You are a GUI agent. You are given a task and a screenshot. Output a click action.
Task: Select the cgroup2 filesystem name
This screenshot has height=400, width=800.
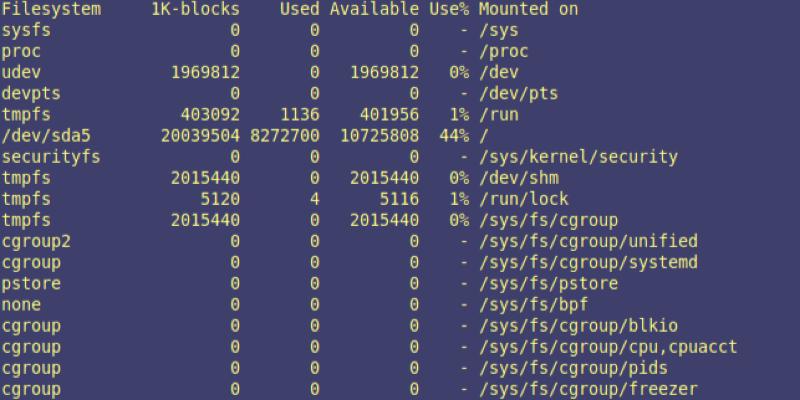click(36, 240)
